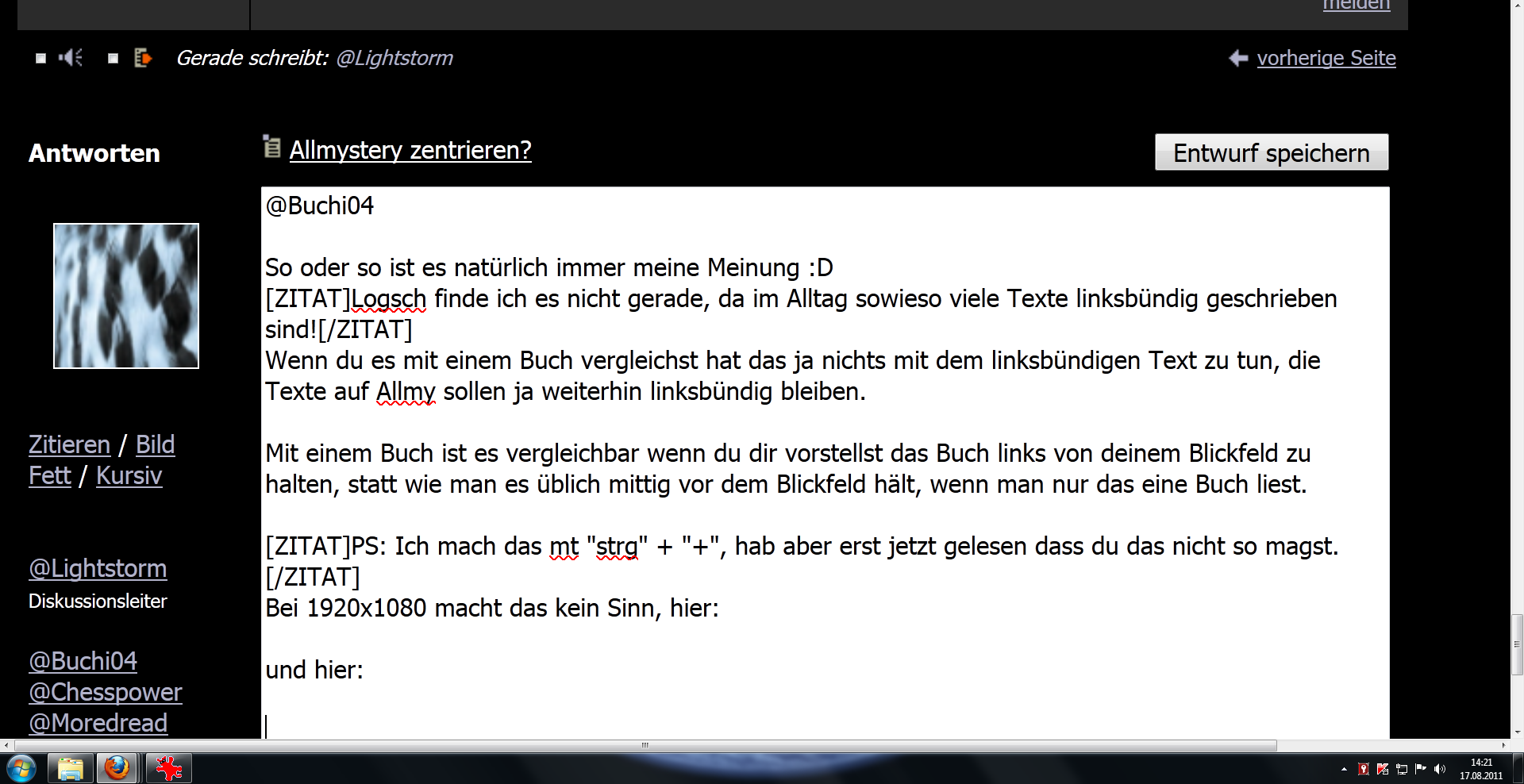
Task: Open @Lightstorm in Gerade schreibt line
Action: coord(394,58)
